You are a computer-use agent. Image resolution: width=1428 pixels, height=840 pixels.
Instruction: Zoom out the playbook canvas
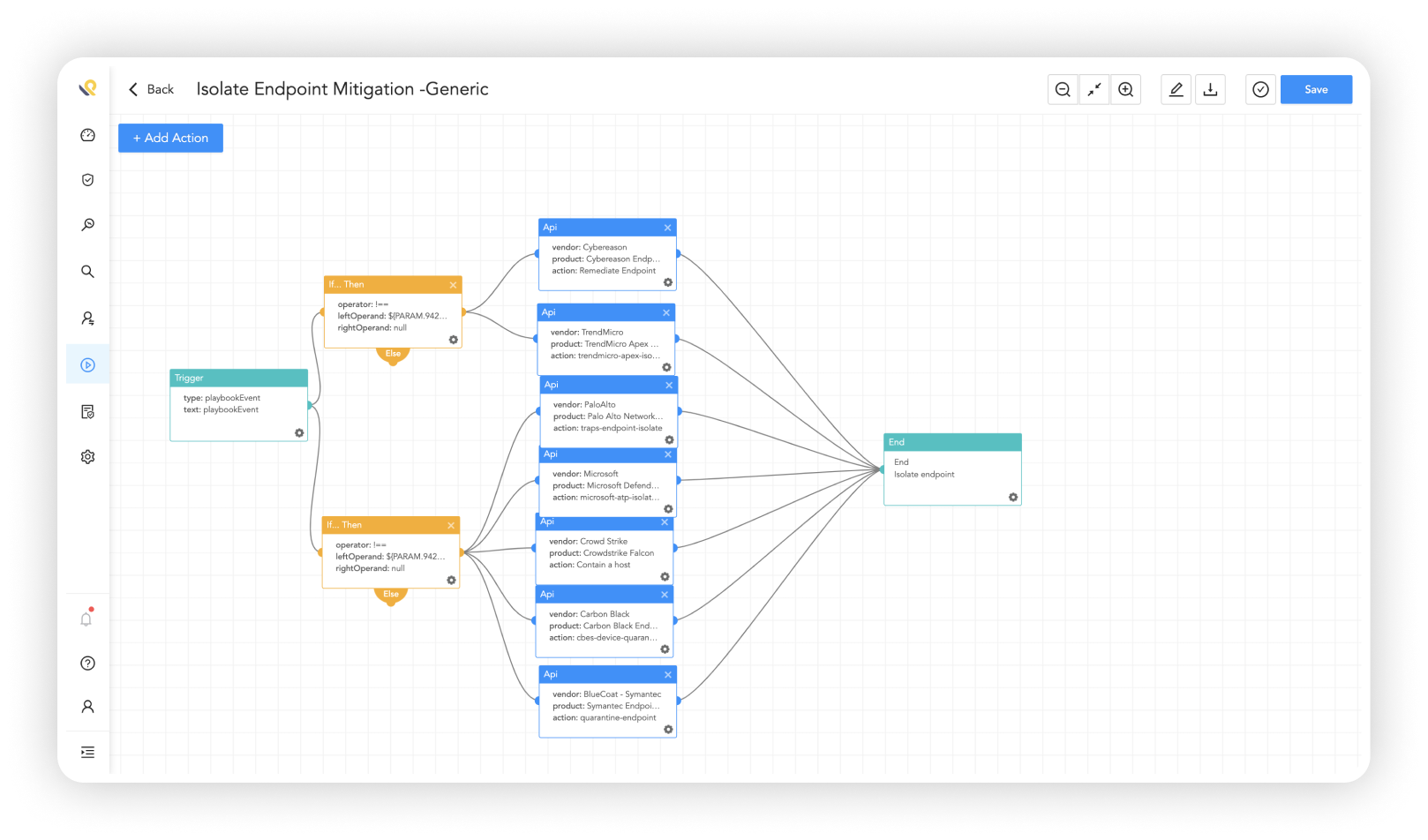coord(1063,89)
